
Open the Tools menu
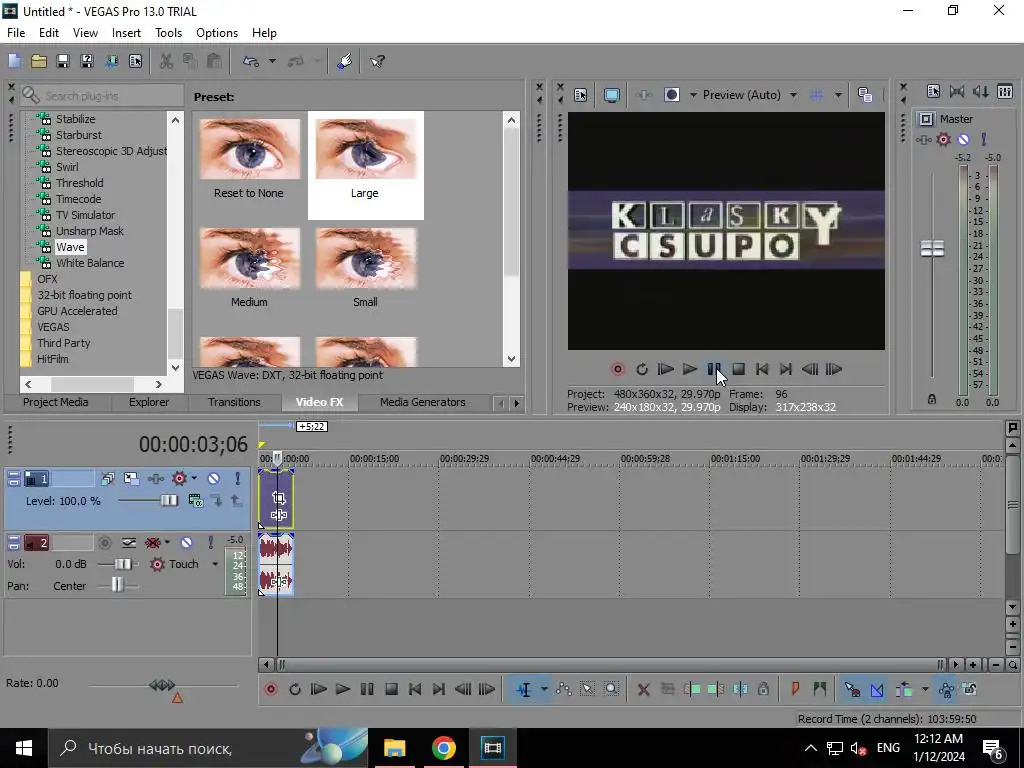pos(168,33)
